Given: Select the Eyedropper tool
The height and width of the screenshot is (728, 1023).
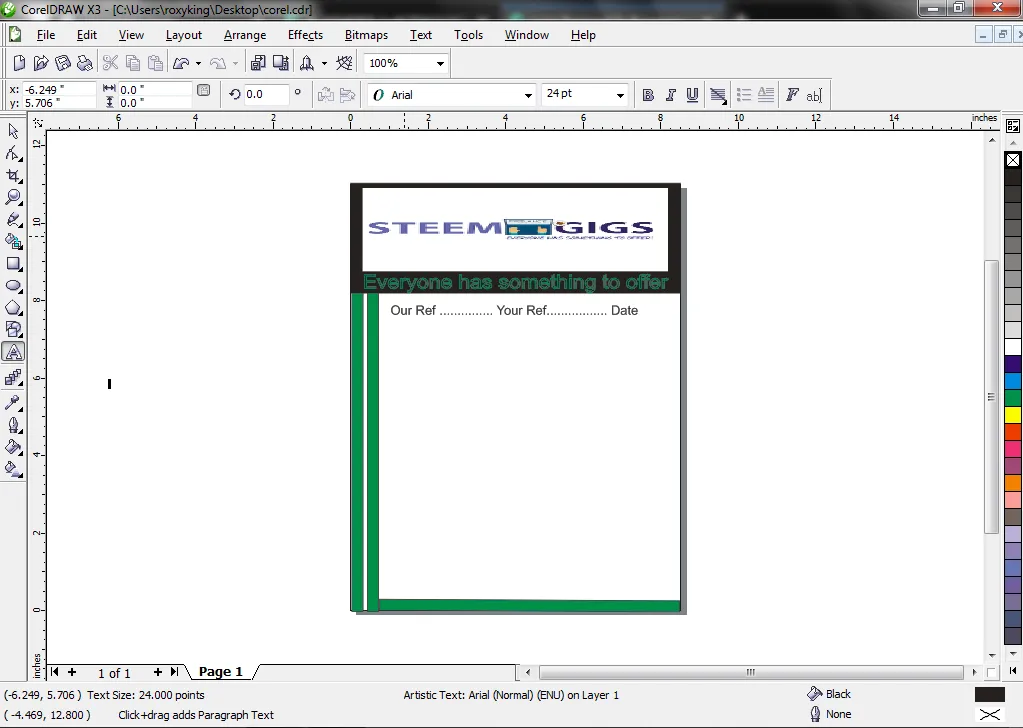Looking at the screenshot, I should click(x=13, y=402).
